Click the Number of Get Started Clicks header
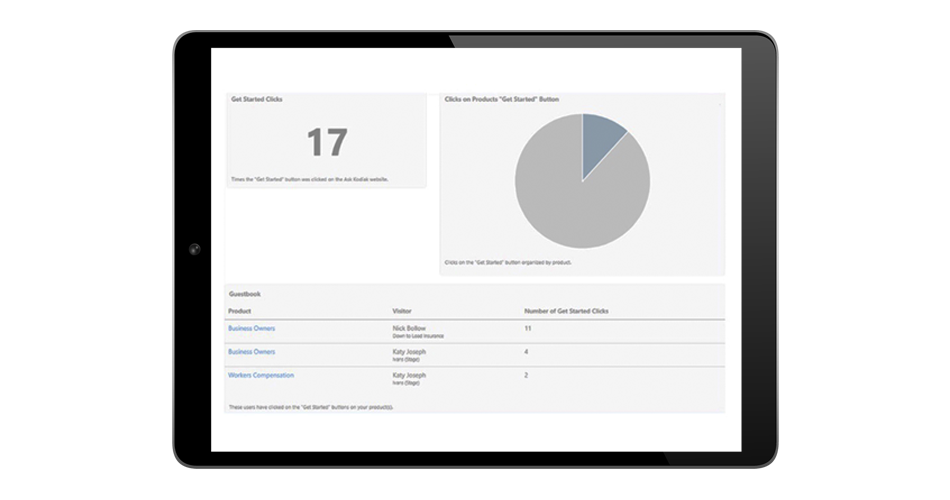 (566, 311)
